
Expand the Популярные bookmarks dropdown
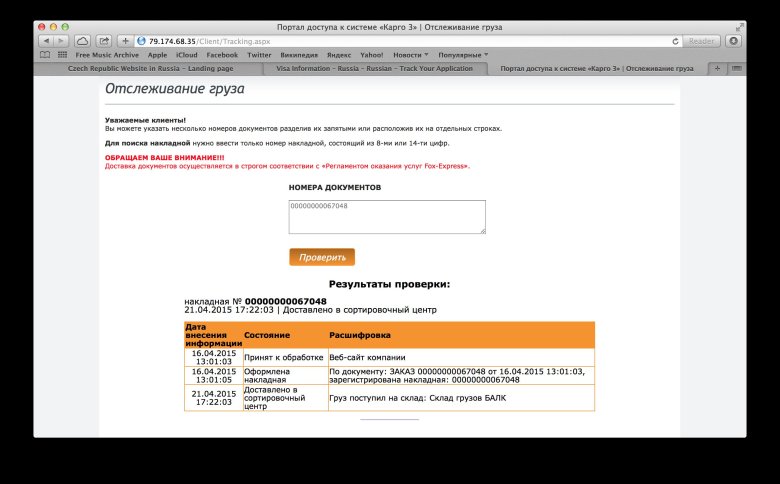click(x=465, y=55)
